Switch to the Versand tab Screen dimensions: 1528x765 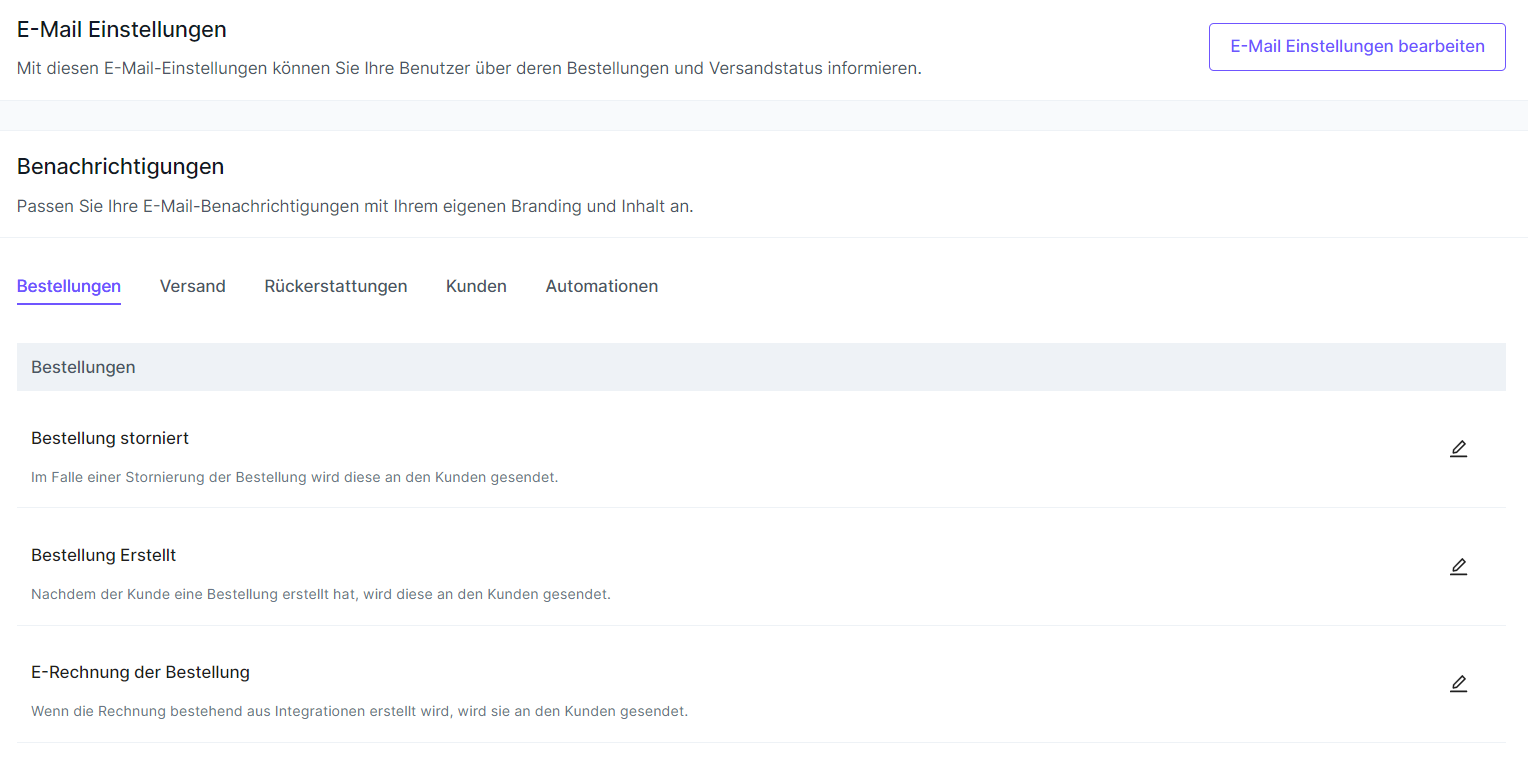(x=192, y=286)
